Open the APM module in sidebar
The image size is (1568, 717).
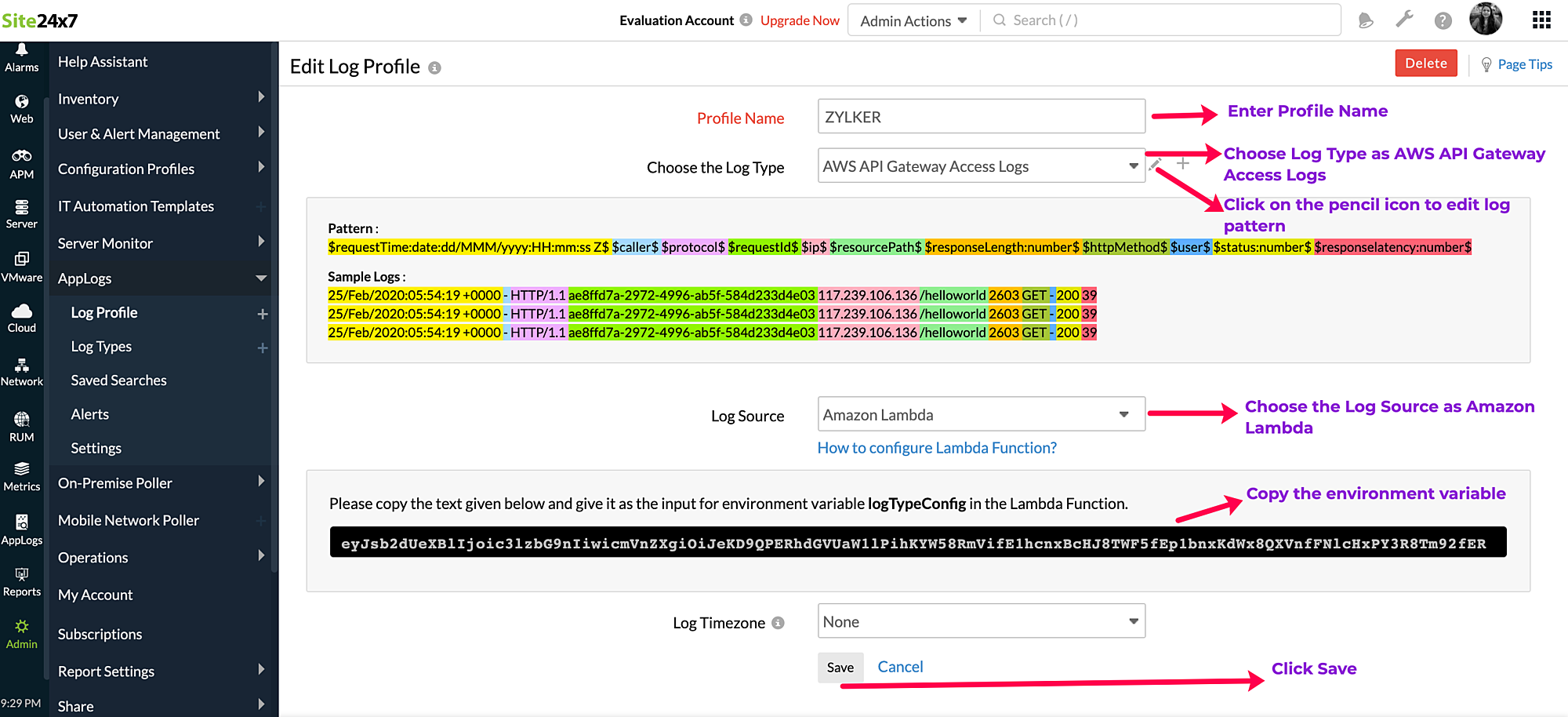pyautogui.click(x=22, y=163)
